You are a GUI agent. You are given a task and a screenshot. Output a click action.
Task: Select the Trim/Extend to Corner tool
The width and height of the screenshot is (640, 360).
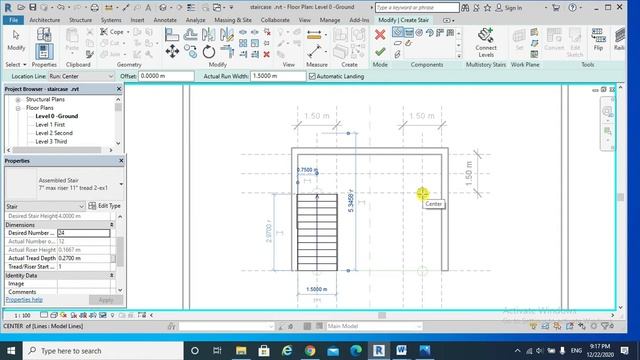tap(227, 52)
